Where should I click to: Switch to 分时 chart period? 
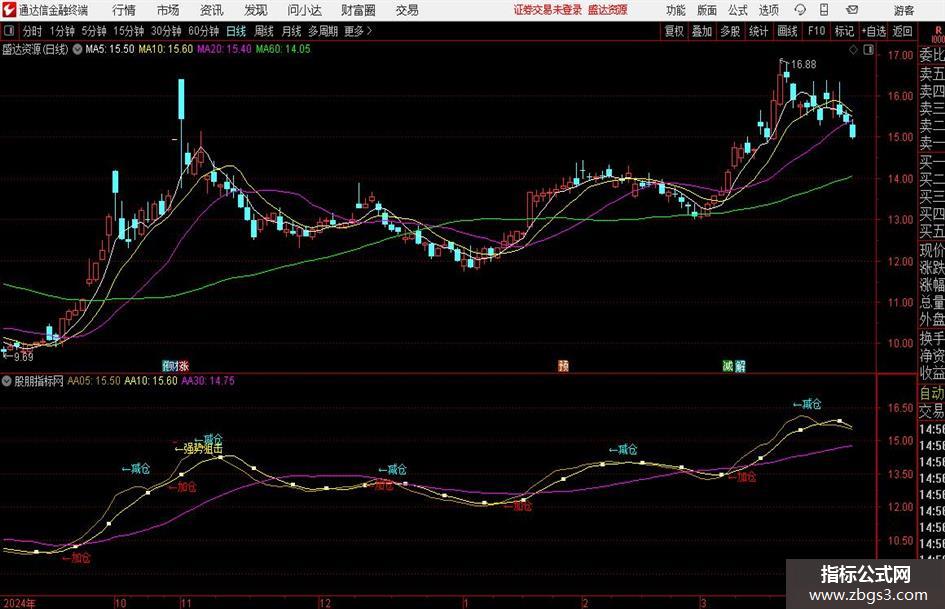pos(33,31)
